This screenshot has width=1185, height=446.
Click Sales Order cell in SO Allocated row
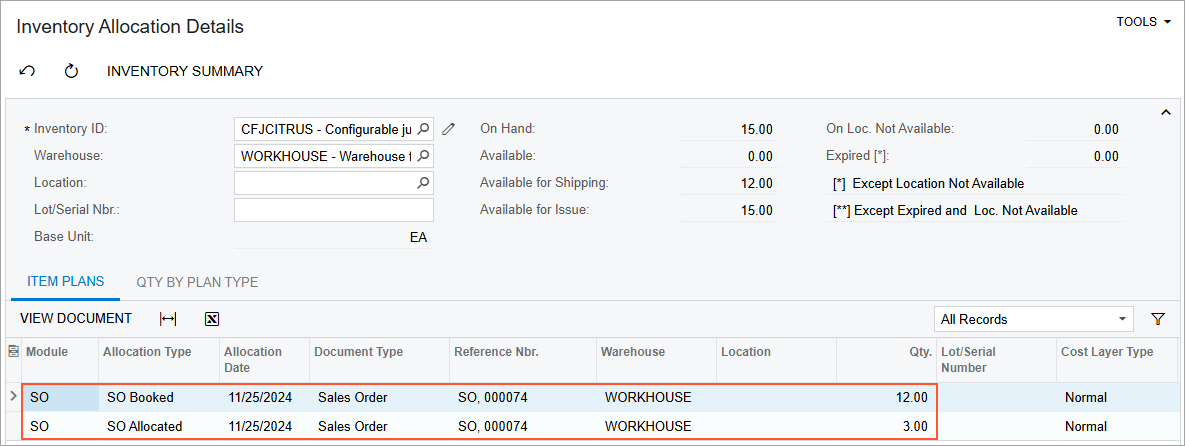tap(379, 426)
